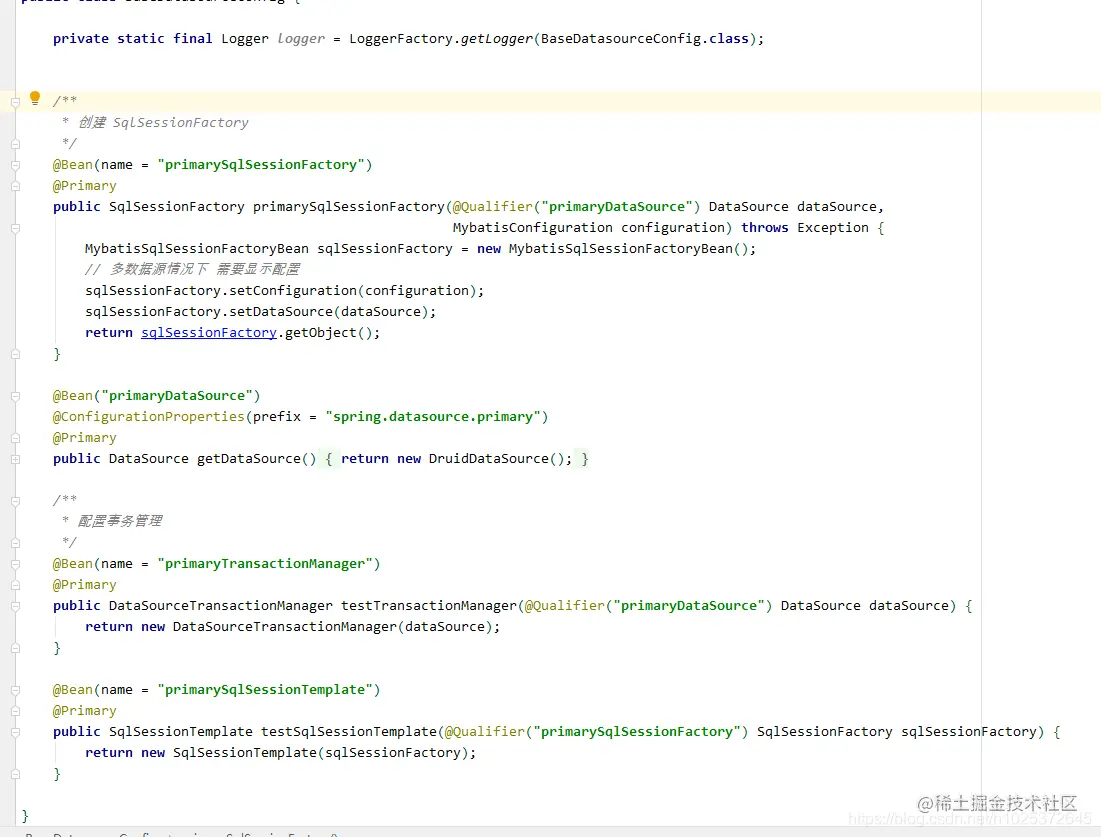1101x837 pixels.
Task: Click @Primary annotation above testSqlSessionTemplate method
Action: pos(84,711)
